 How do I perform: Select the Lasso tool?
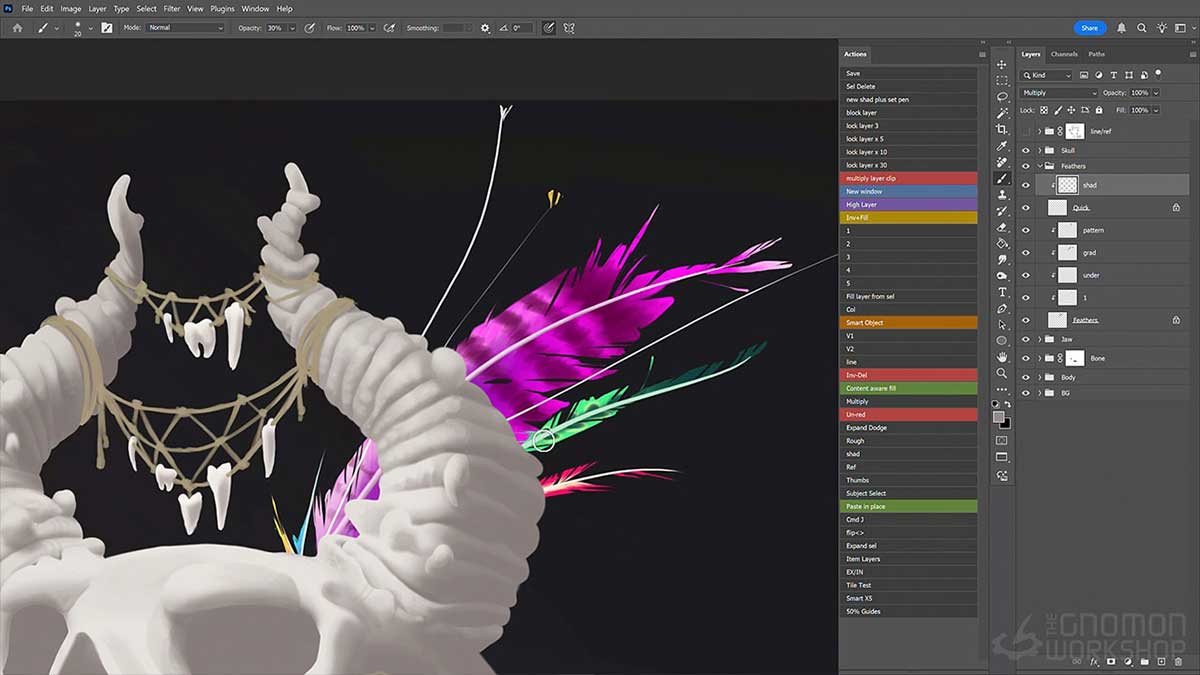[x=1002, y=96]
